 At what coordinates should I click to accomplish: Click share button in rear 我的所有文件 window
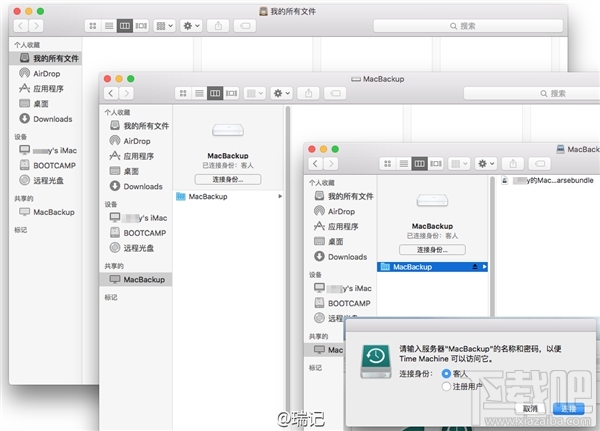218,26
